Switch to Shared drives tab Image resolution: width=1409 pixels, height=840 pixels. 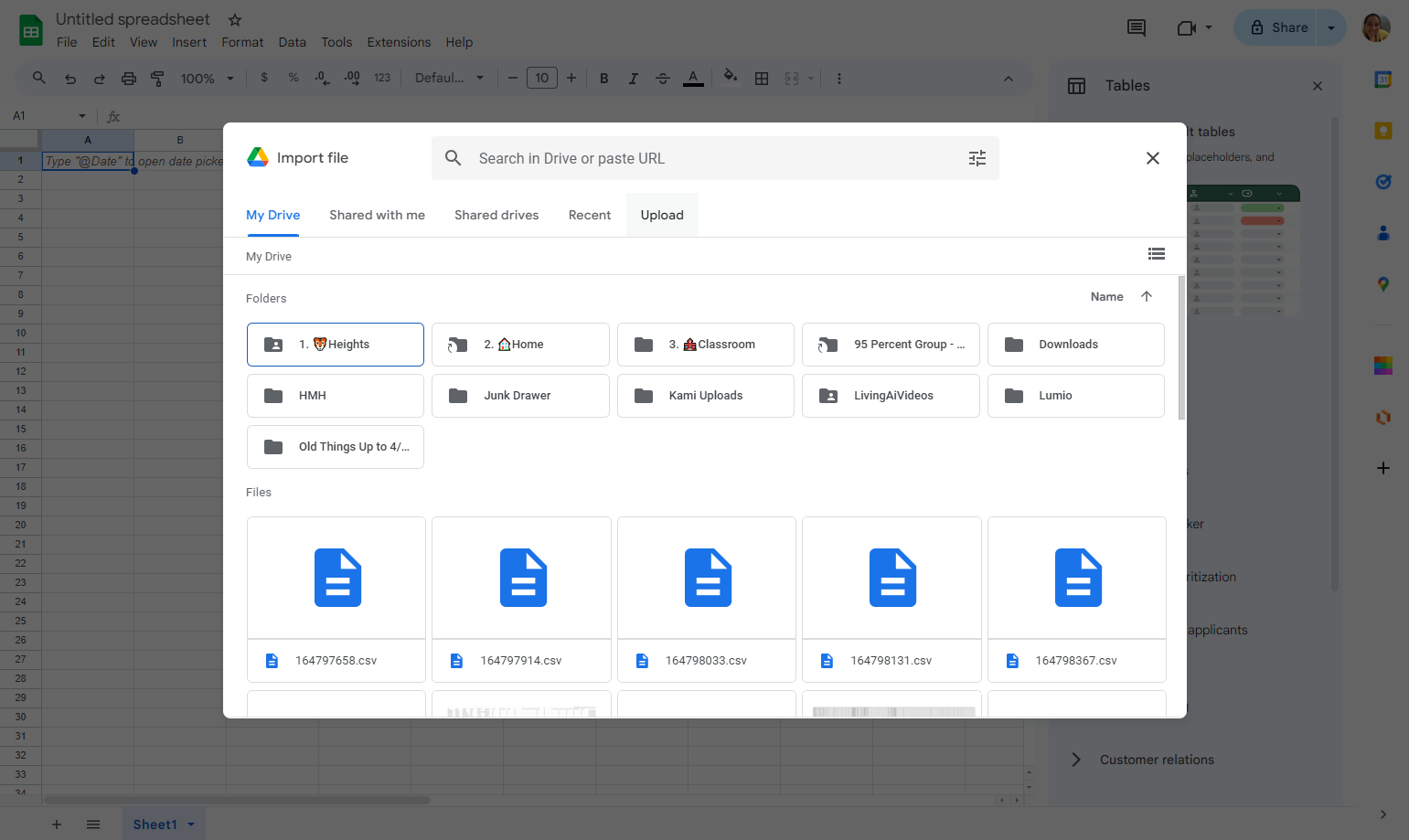point(496,215)
